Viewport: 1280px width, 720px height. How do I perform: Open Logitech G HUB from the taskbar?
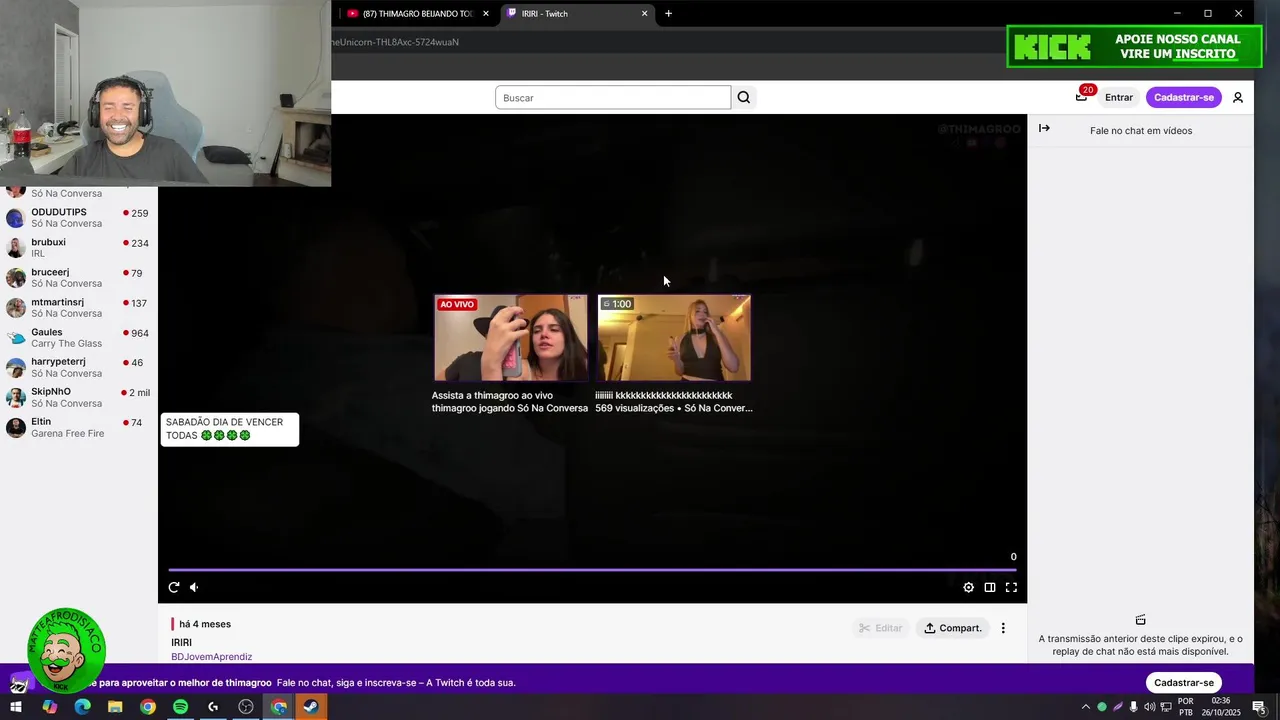pyautogui.click(x=213, y=707)
